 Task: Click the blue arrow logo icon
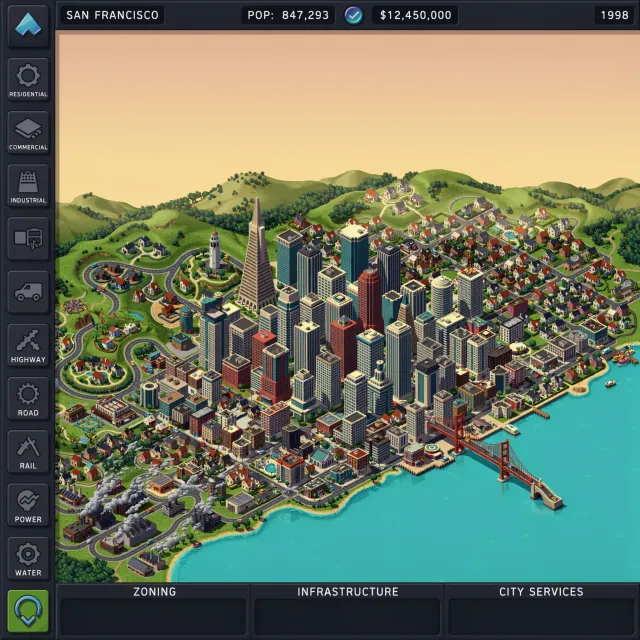point(28,25)
